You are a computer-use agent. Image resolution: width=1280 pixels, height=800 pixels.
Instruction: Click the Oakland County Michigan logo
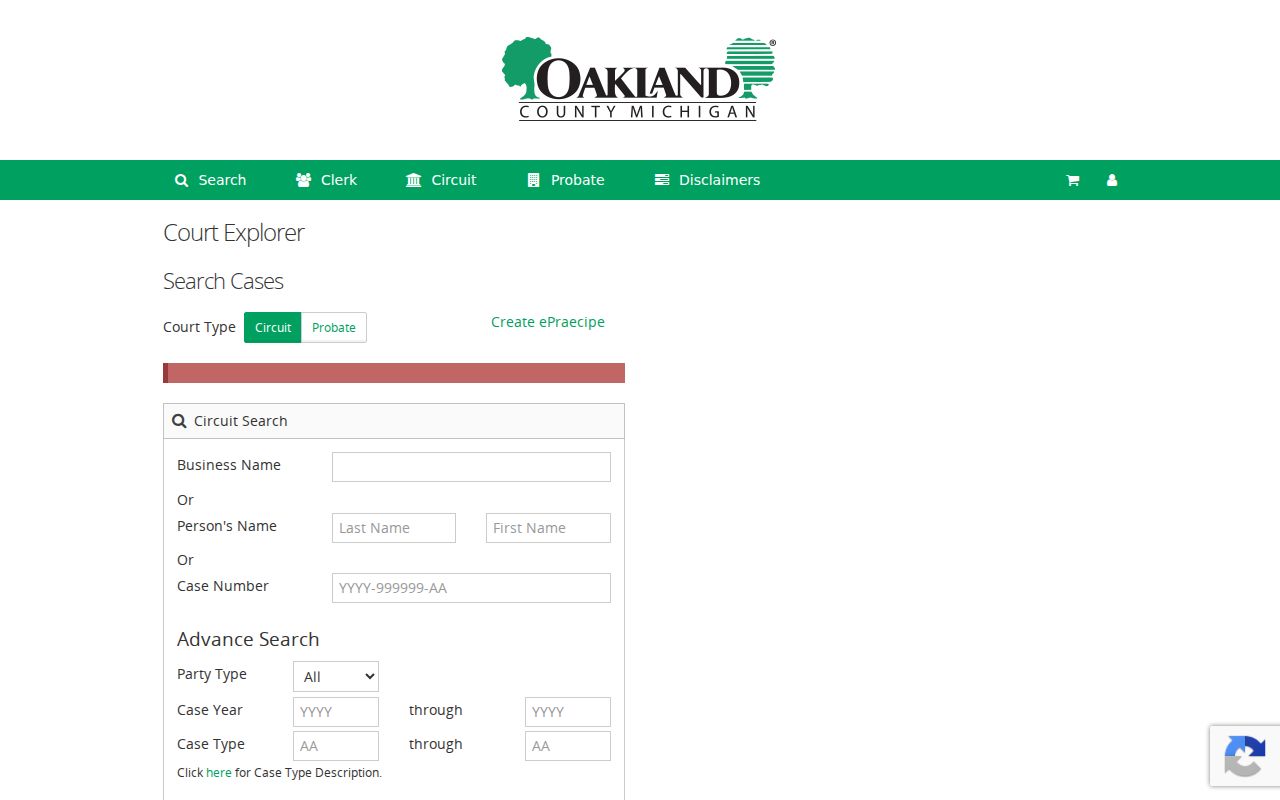pyautogui.click(x=639, y=79)
